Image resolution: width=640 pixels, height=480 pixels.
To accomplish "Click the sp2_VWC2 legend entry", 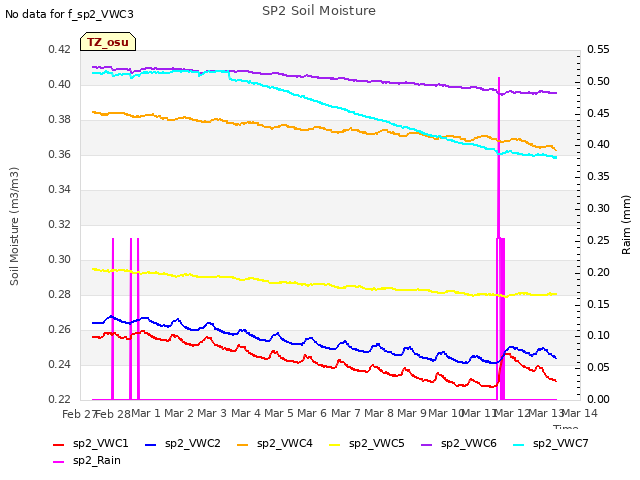I will 183,443.
